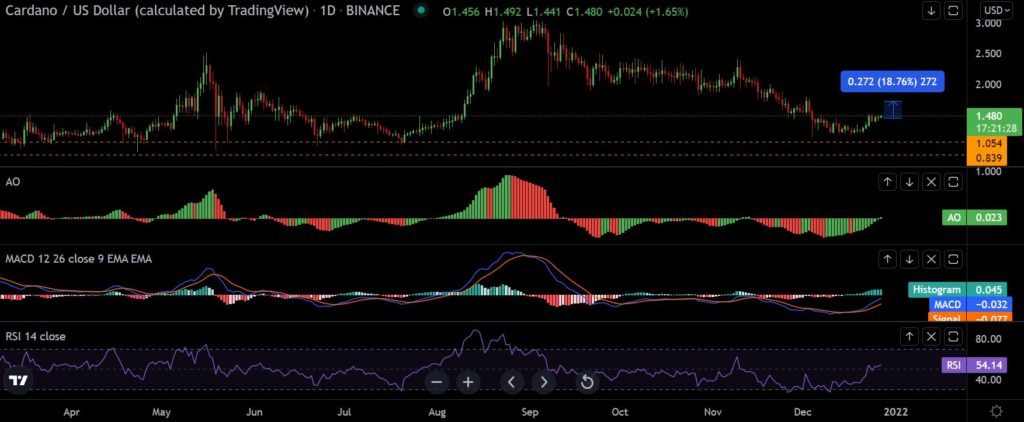Image resolution: width=1024 pixels, height=422 pixels.
Task: Move the AO pane up
Action: click(x=887, y=182)
